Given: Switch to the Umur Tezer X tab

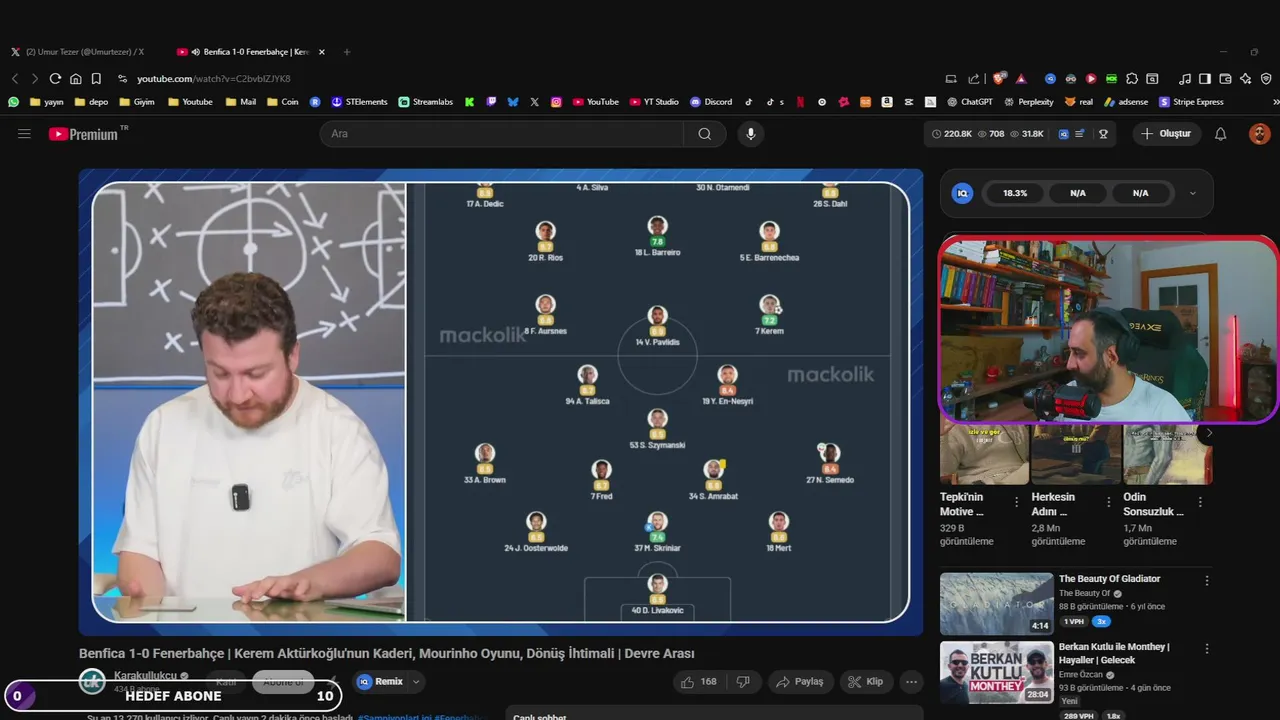Looking at the screenshot, I should (78, 52).
